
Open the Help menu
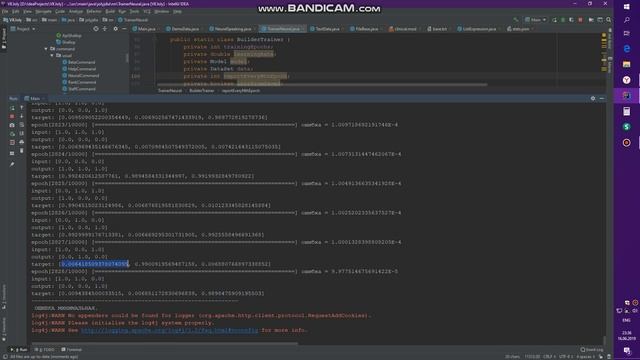click(177, 11)
